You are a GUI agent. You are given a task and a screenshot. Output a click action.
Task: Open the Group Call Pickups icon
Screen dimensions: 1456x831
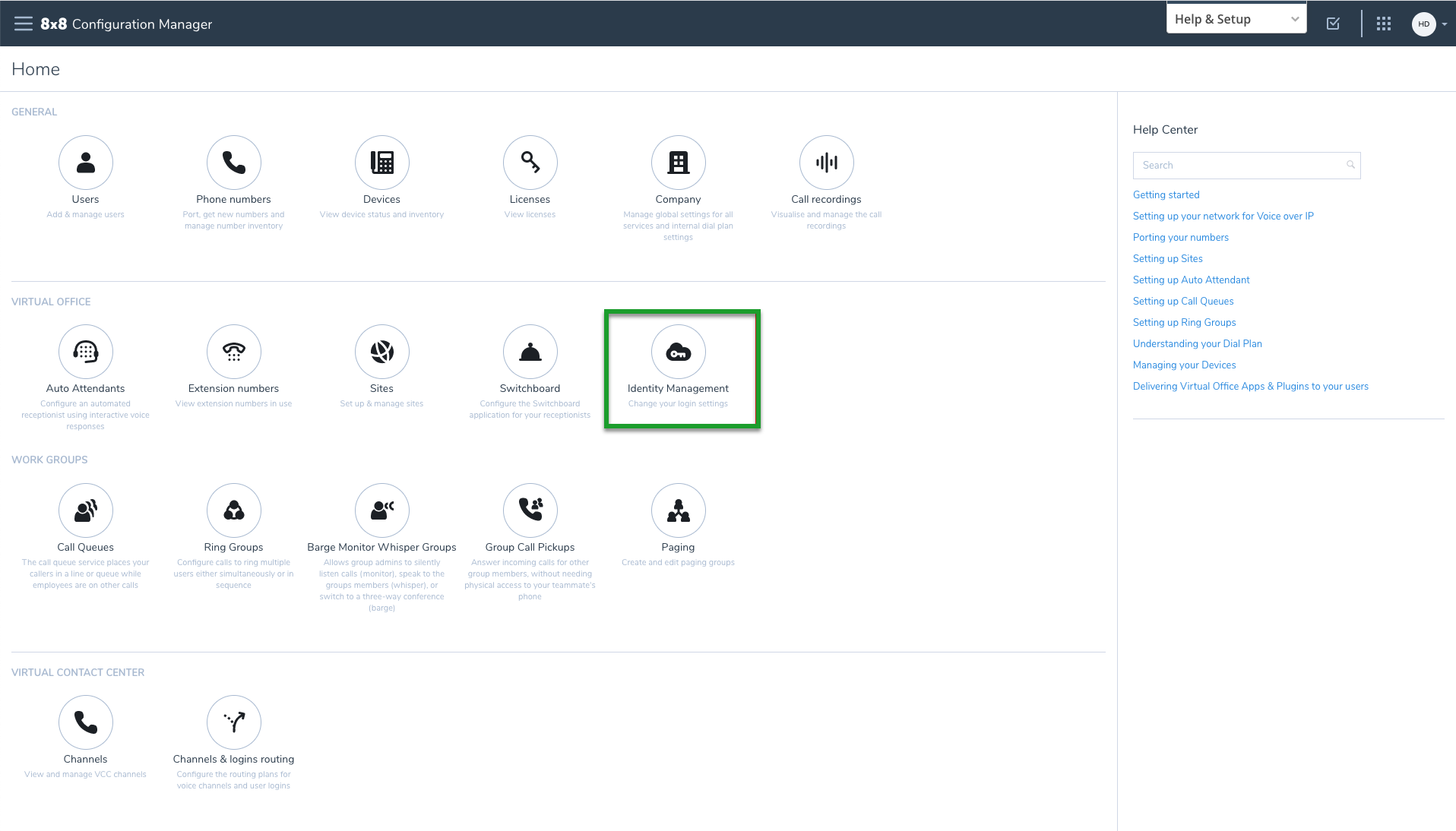(530, 510)
